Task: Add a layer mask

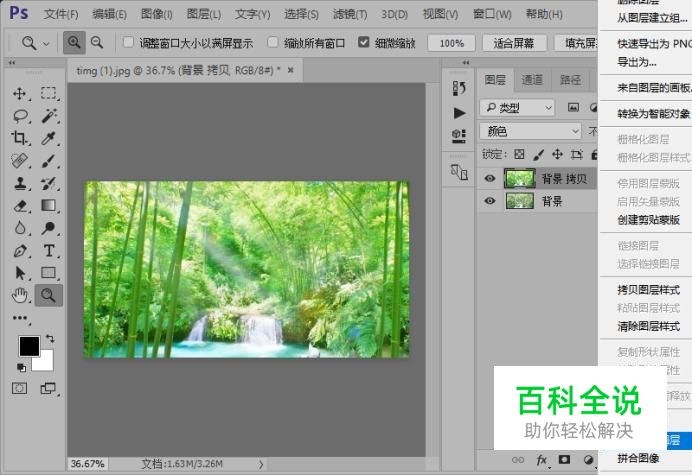Action: [564, 460]
